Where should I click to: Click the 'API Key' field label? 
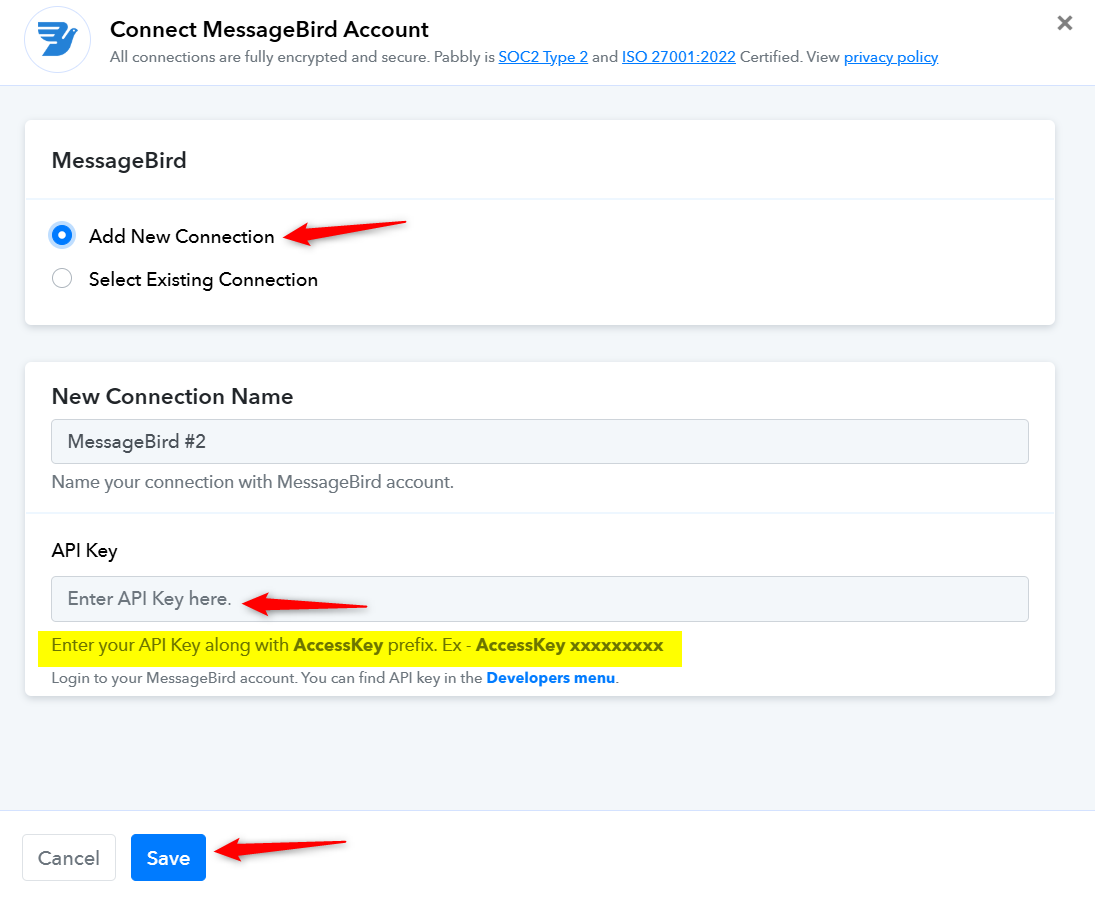(84, 550)
